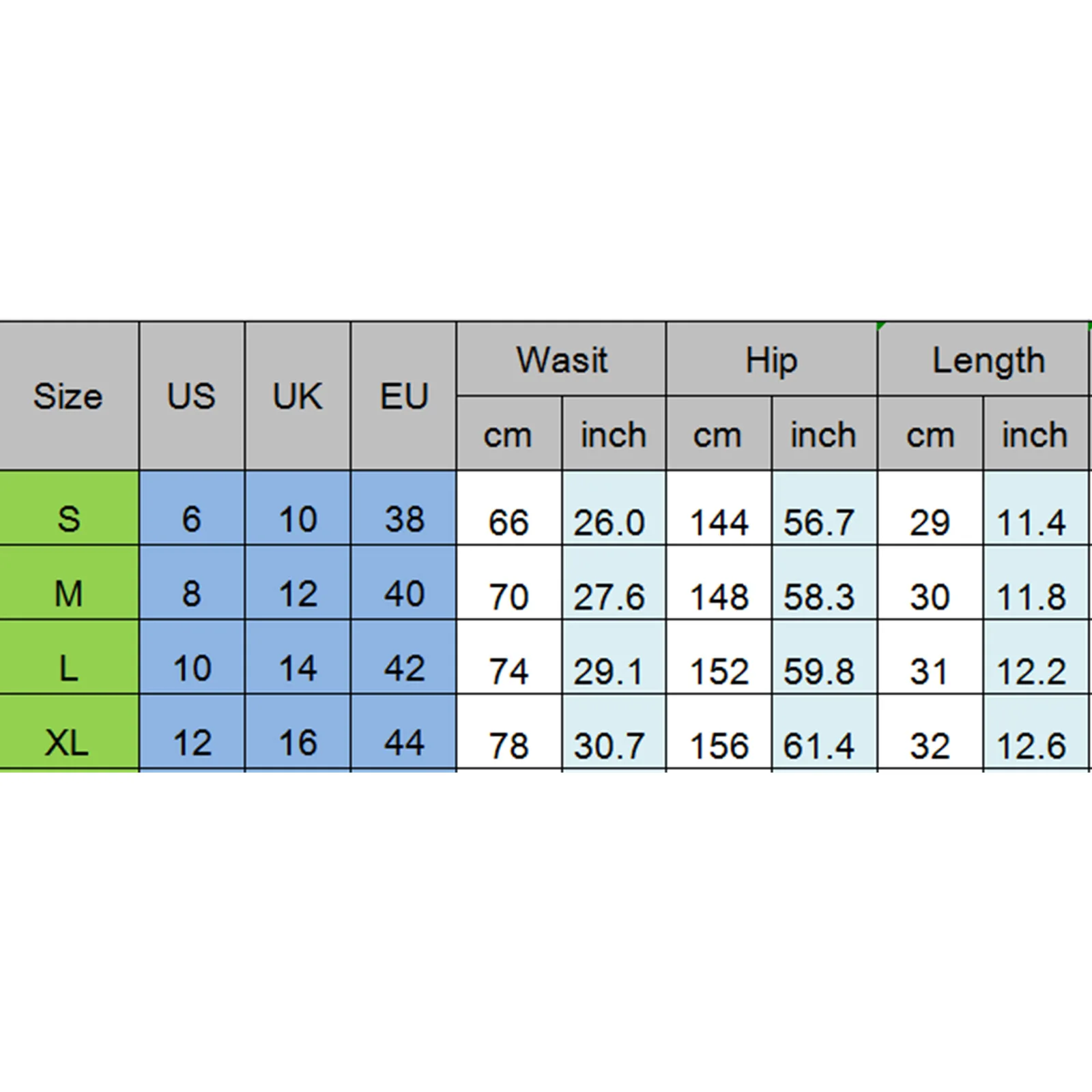
Task: Click the Size column header
Action: click(68, 396)
